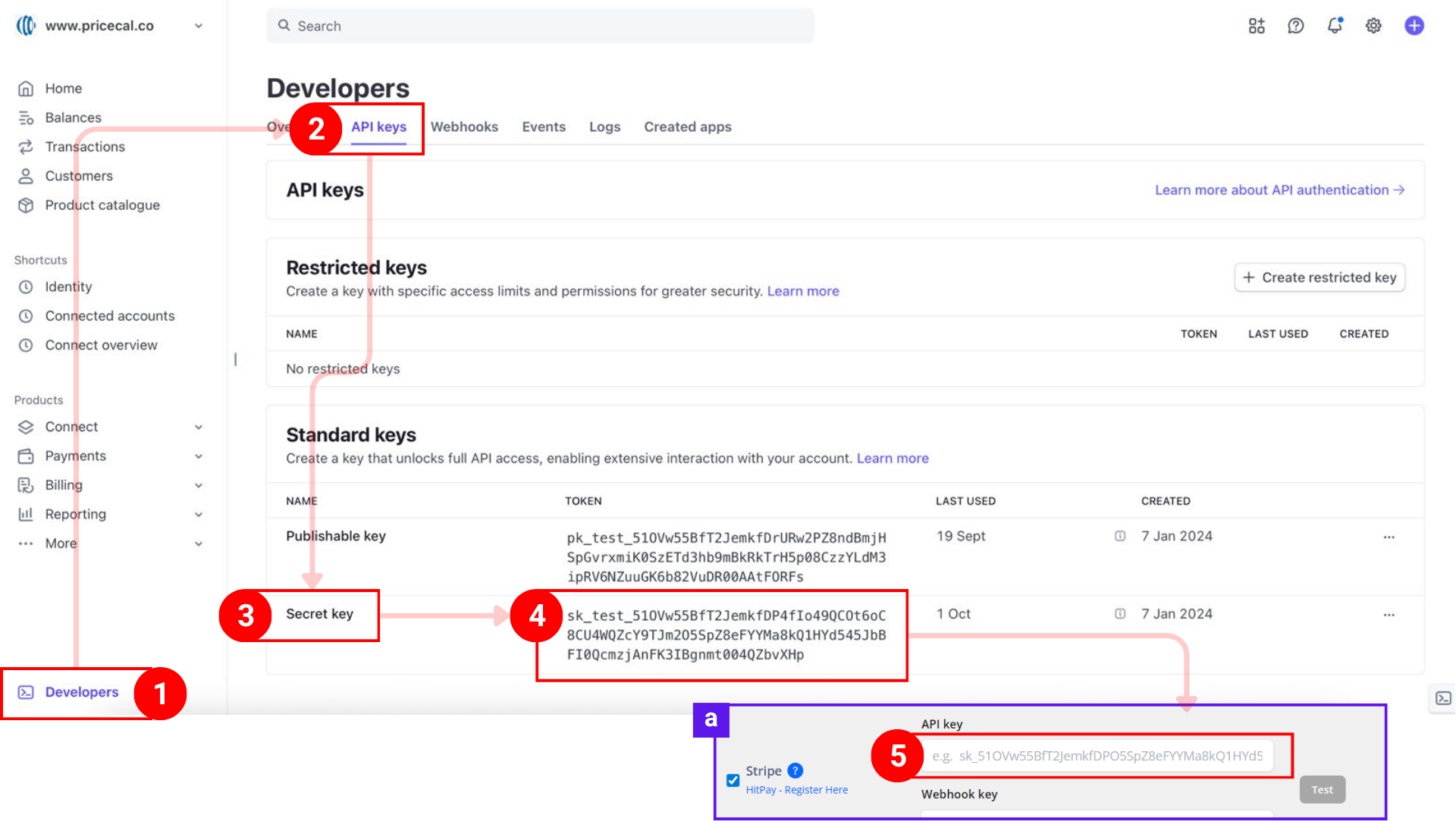Click the HitPay Register Here link

796,790
